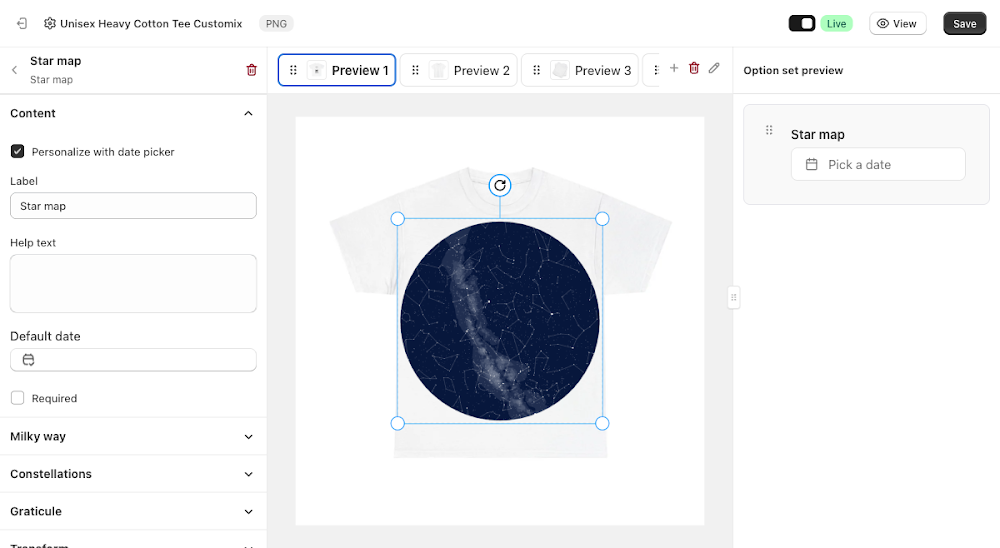Click the View button
Image resolution: width=1000 pixels, height=548 pixels.
pyautogui.click(x=897, y=24)
